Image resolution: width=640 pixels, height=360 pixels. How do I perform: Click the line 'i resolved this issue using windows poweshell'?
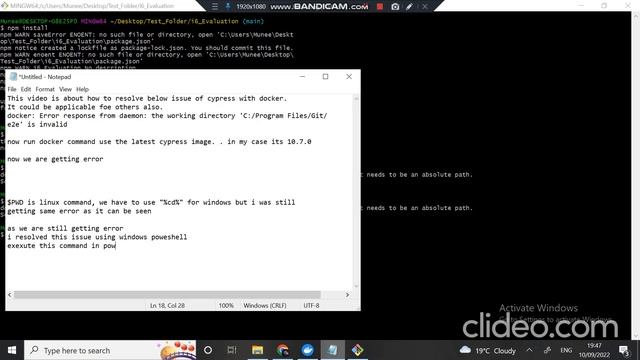[x=97, y=237]
